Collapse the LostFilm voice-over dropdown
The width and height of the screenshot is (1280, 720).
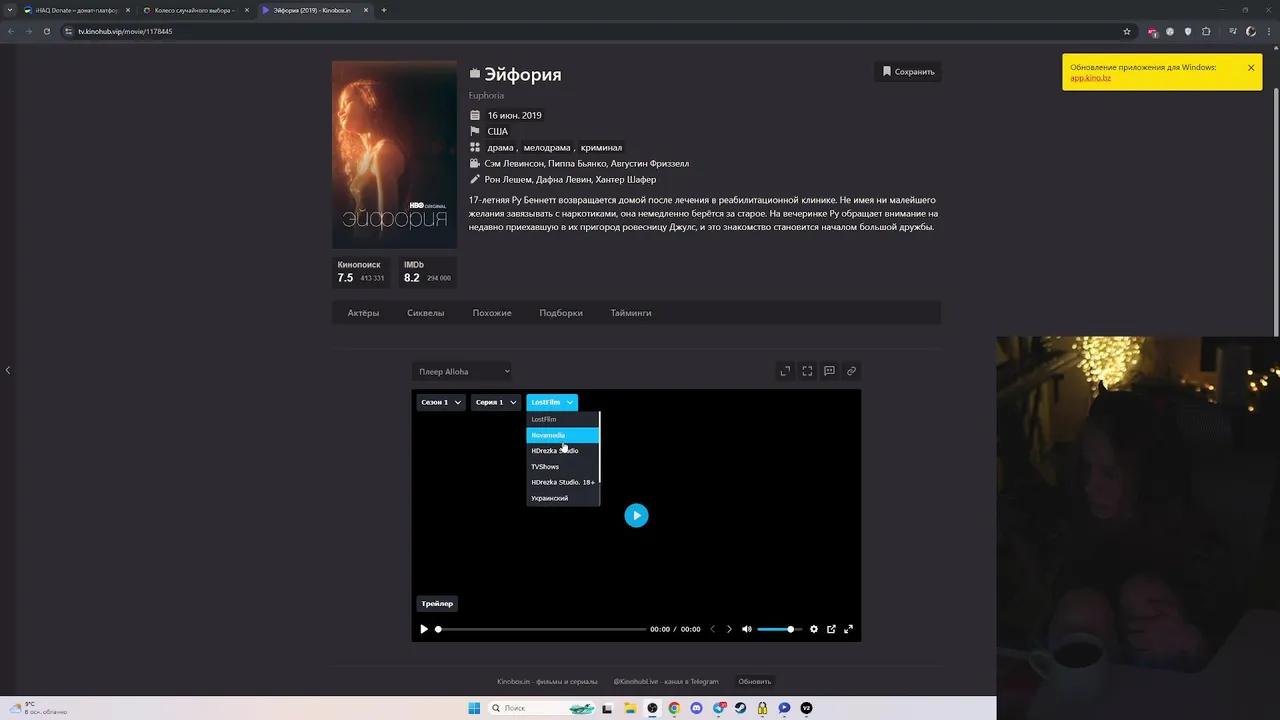(552, 402)
